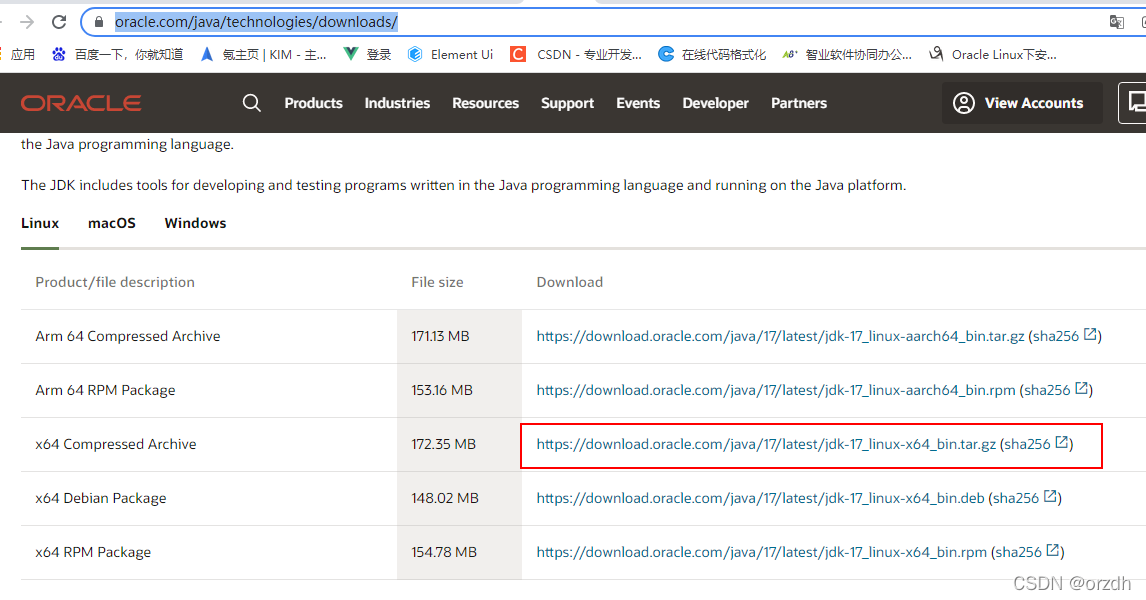Screen dimensions: 1146x600
Task: Open the 在线代码格式化 bookmark
Action: (712, 55)
